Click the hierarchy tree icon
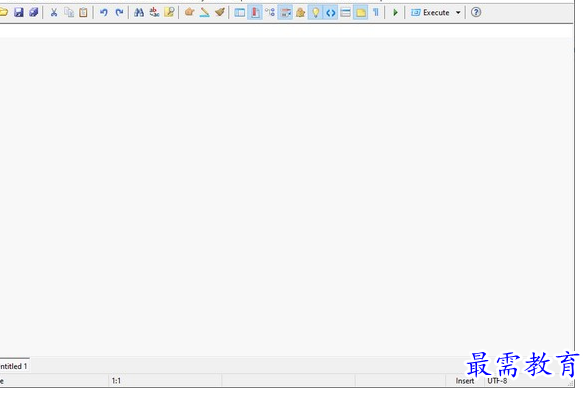The height and width of the screenshot is (396, 588). [x=270, y=12]
